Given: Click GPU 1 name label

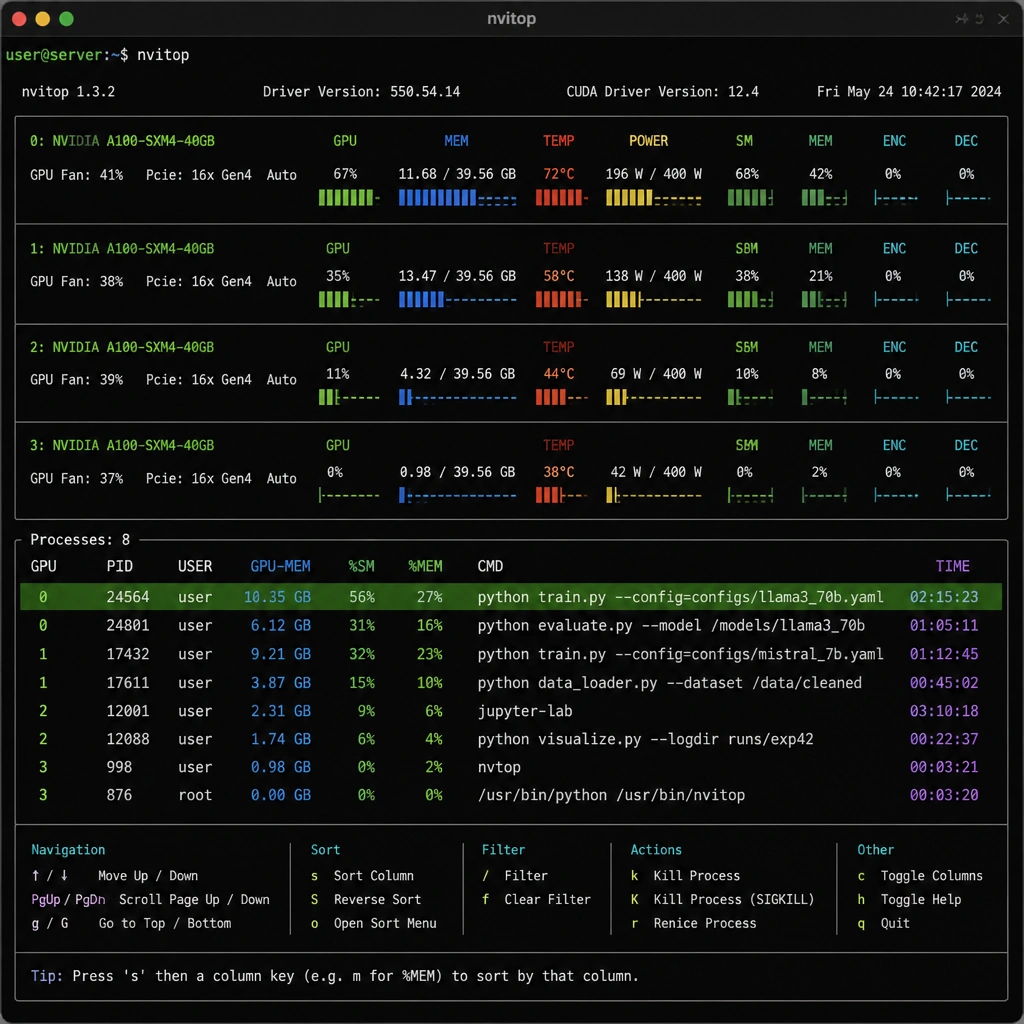Looking at the screenshot, I should point(133,249).
